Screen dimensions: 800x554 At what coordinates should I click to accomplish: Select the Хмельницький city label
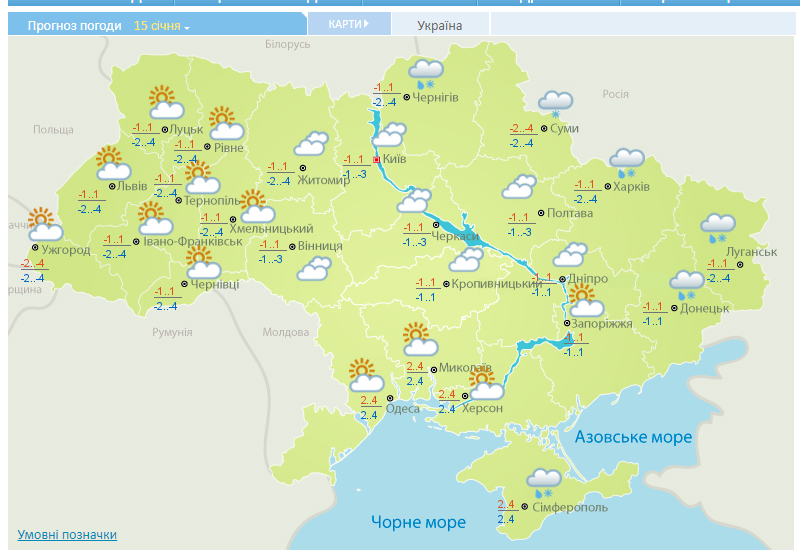271,229
